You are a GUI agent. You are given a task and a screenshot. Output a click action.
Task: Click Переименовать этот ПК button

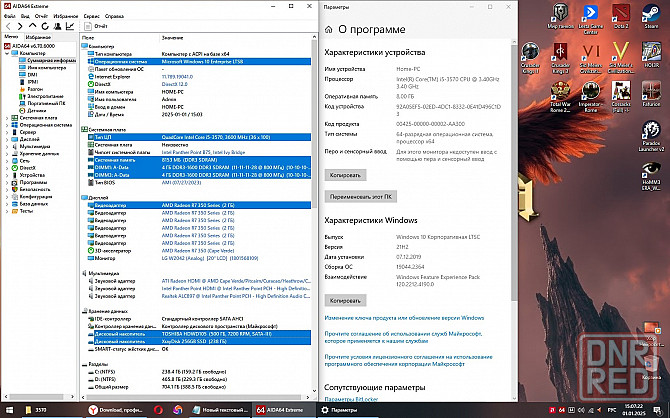click(x=361, y=197)
